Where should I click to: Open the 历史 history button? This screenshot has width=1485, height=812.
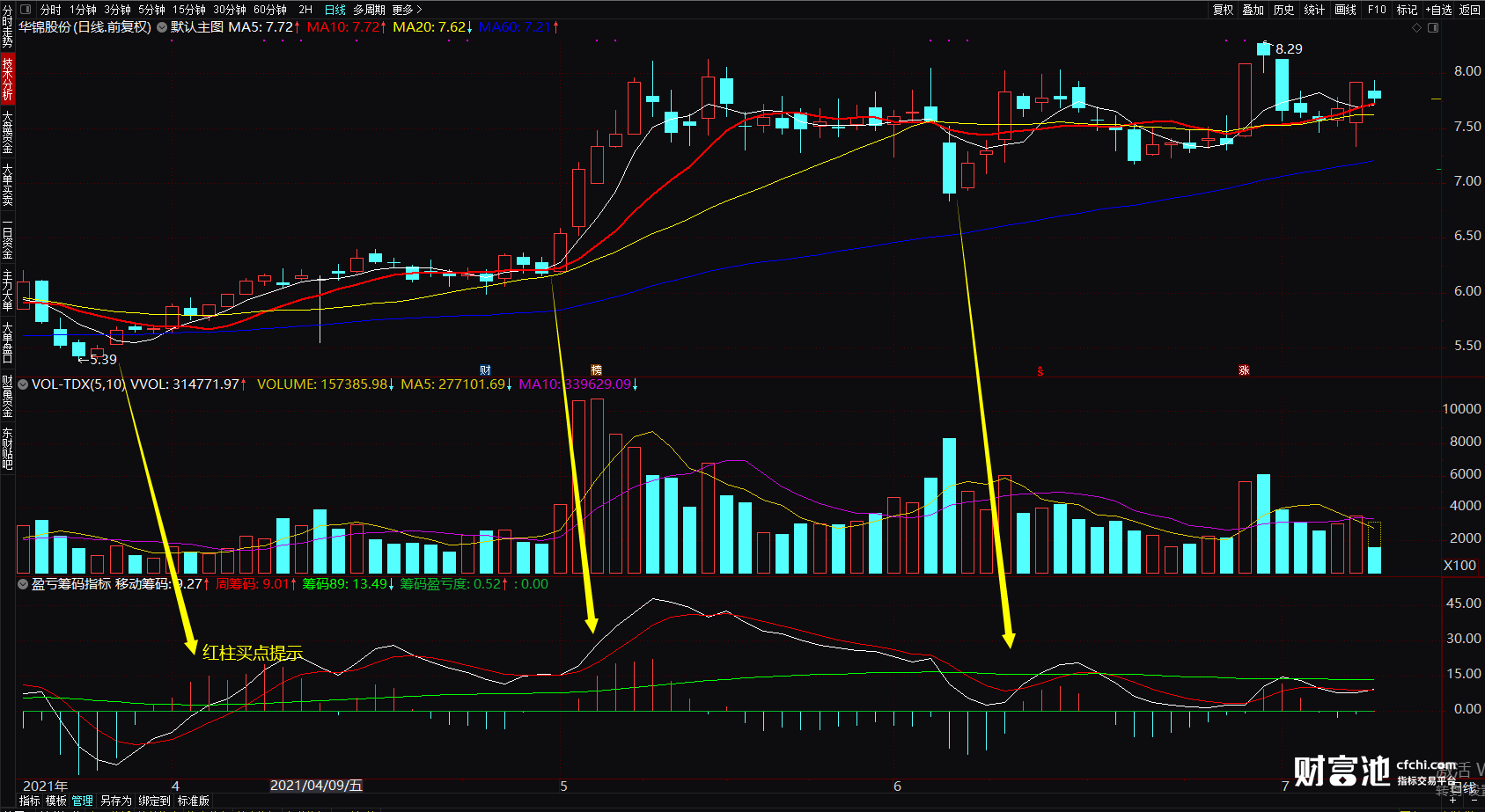coord(1284,10)
